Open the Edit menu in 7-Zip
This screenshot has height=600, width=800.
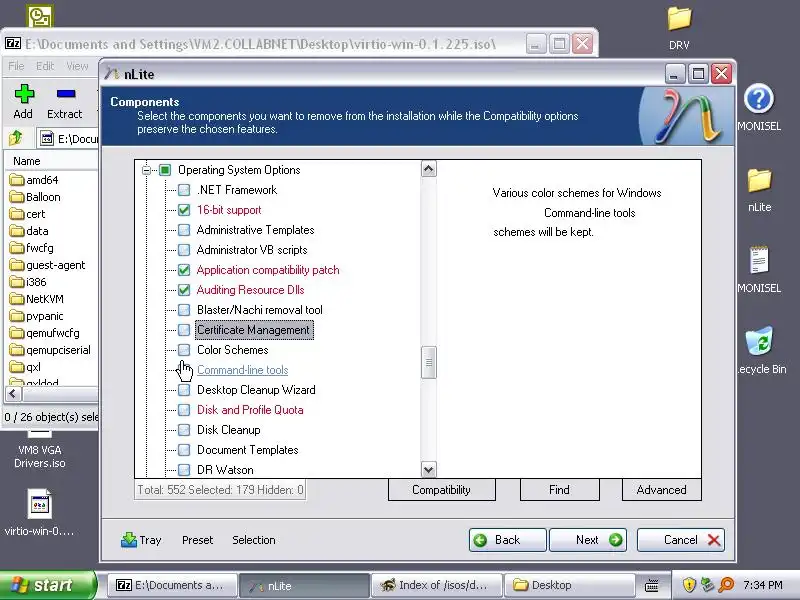(x=45, y=66)
